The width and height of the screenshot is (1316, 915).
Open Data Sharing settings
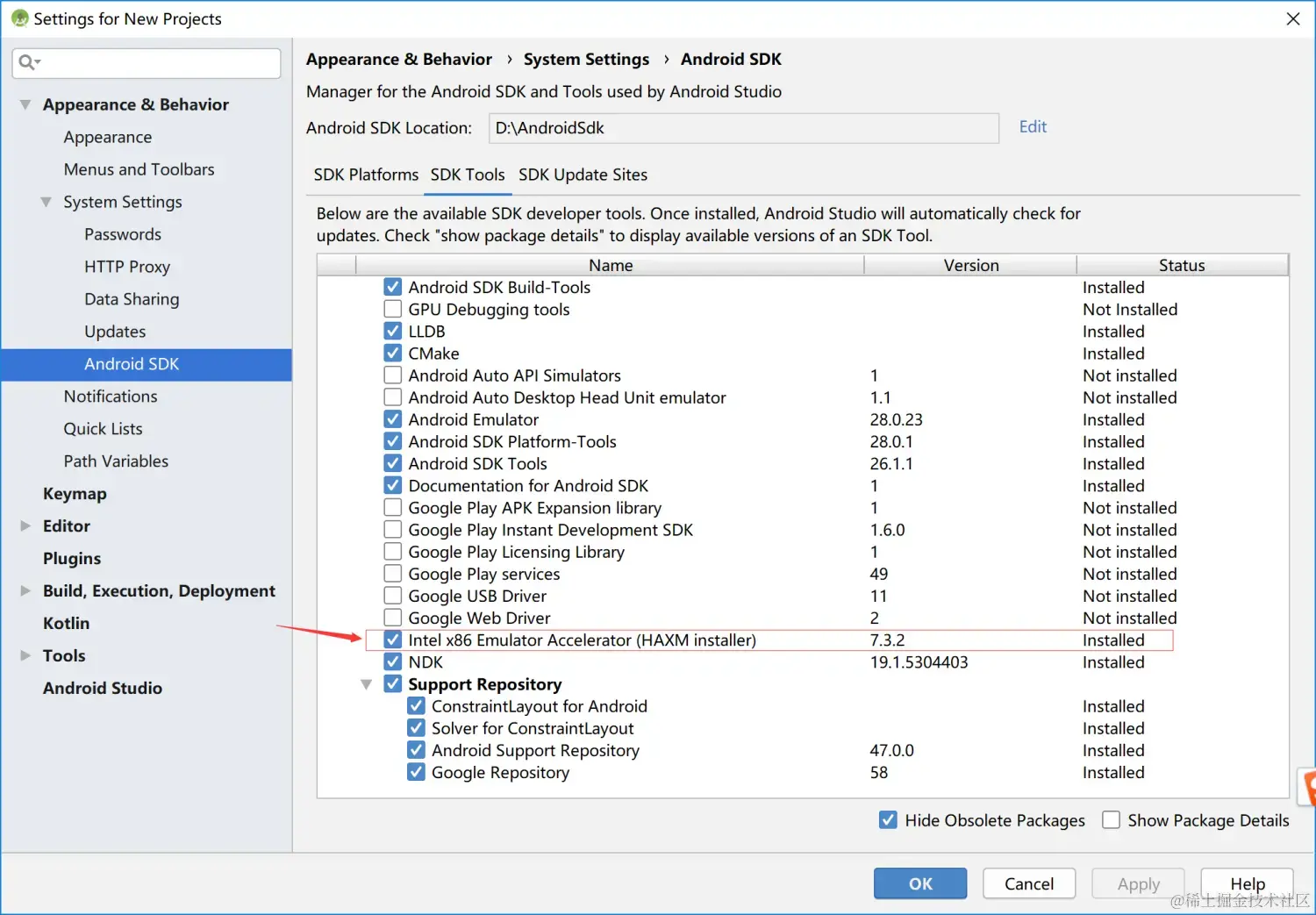(132, 299)
